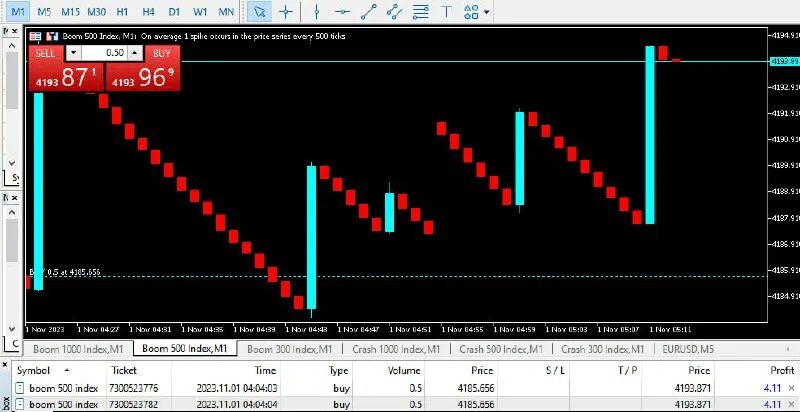Select the equidistant channel tool

(x=394, y=12)
